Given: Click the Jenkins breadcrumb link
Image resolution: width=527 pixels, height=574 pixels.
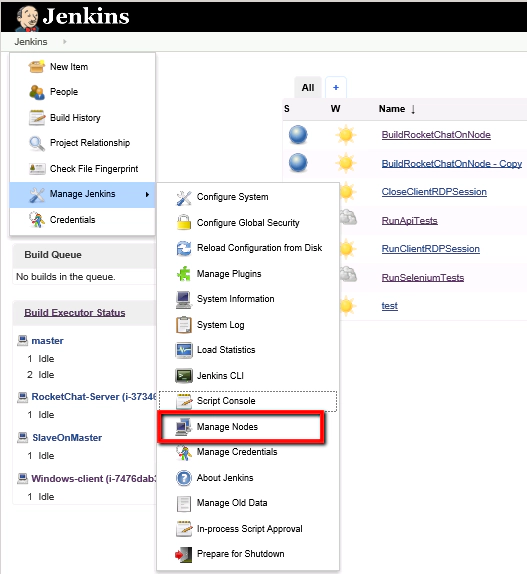Looking at the screenshot, I should click(x=31, y=42).
